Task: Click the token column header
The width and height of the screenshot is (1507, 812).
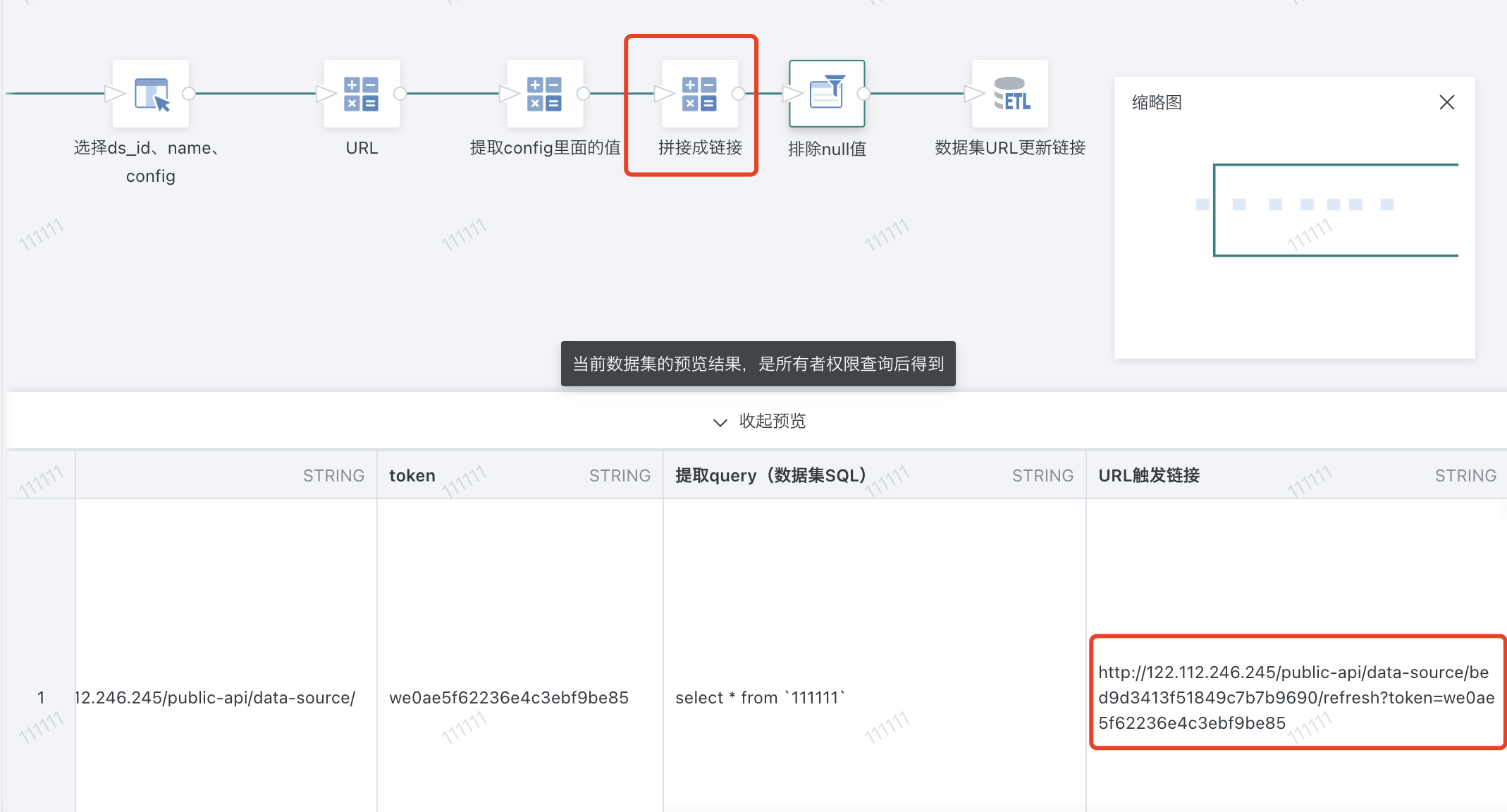Action: (412, 476)
